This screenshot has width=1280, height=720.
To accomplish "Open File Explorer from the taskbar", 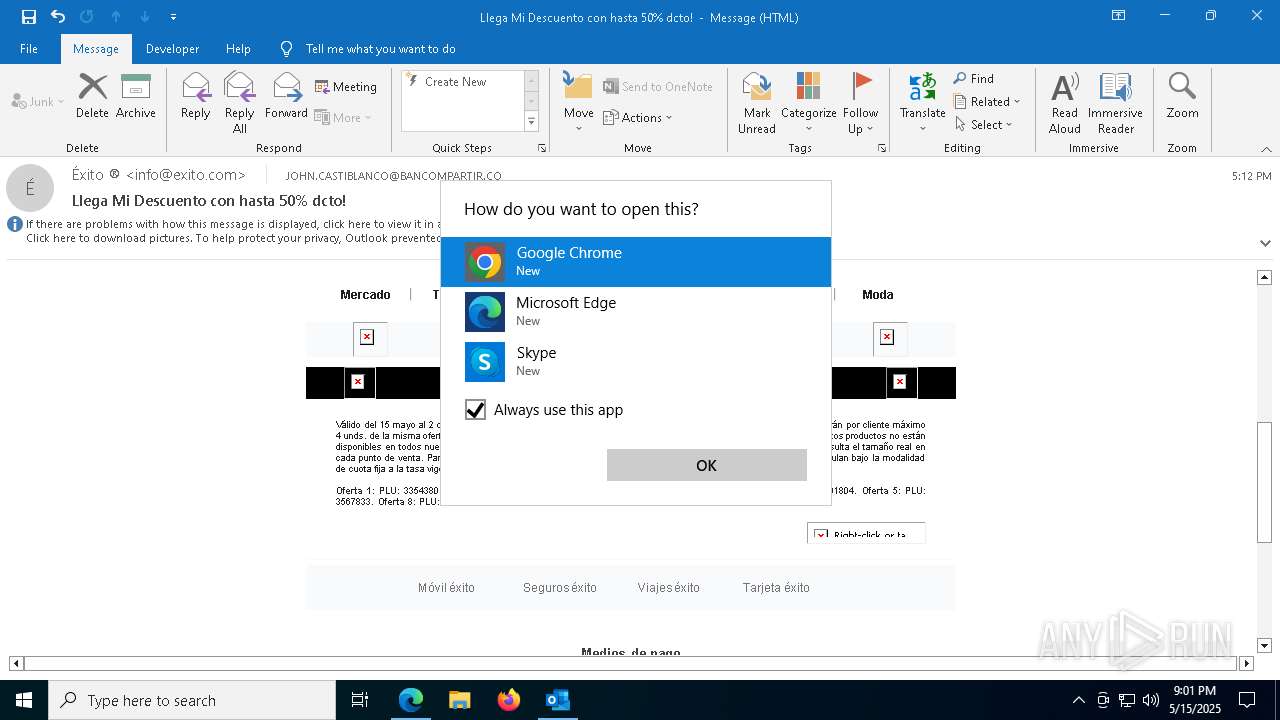I will 459,700.
